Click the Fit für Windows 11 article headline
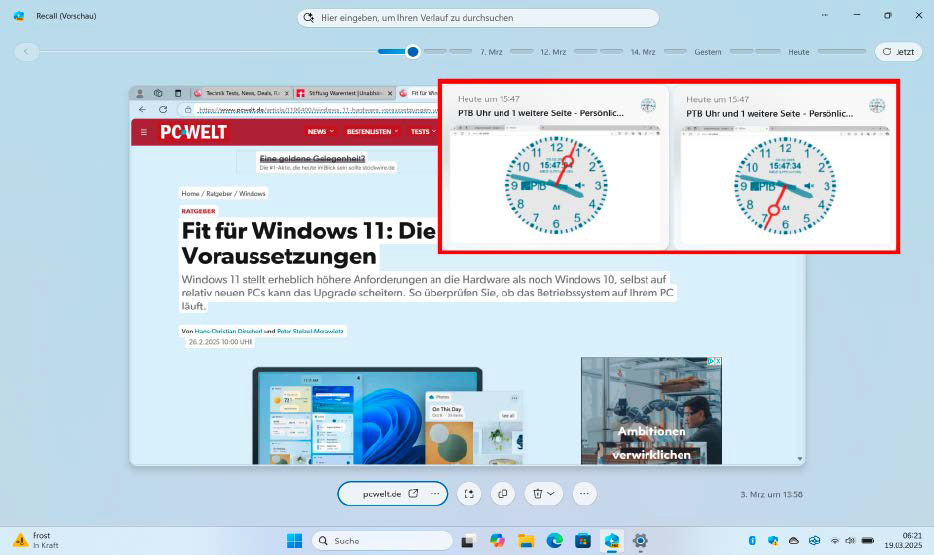This screenshot has width=934, height=555. tap(309, 243)
